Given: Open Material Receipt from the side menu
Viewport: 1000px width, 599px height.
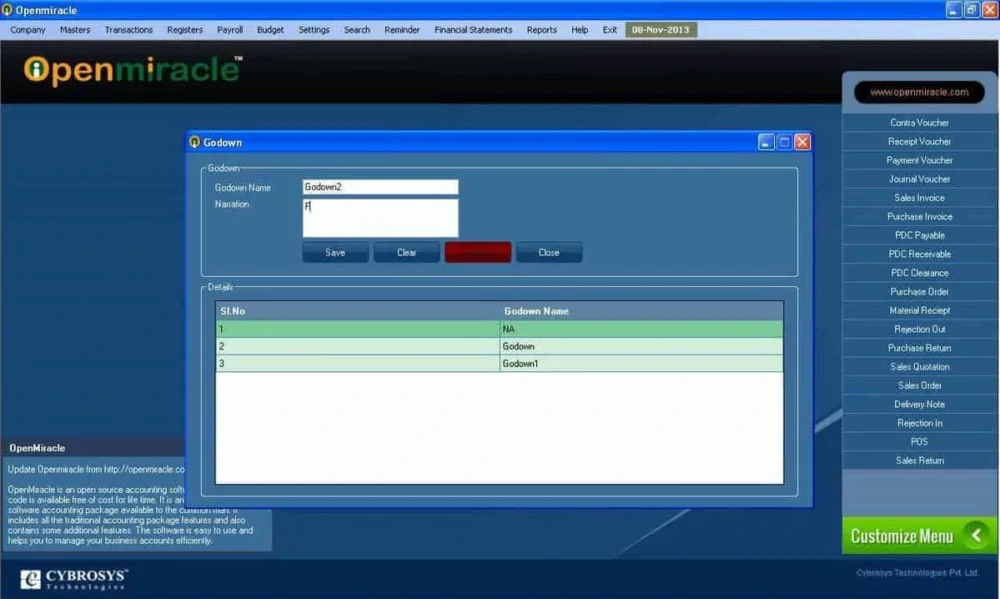Looking at the screenshot, I should tap(919, 311).
